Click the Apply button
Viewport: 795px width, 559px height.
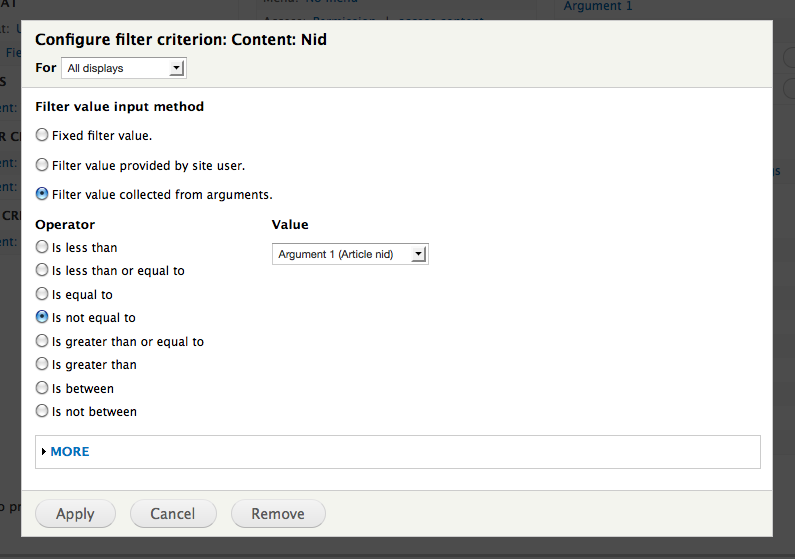tap(75, 514)
